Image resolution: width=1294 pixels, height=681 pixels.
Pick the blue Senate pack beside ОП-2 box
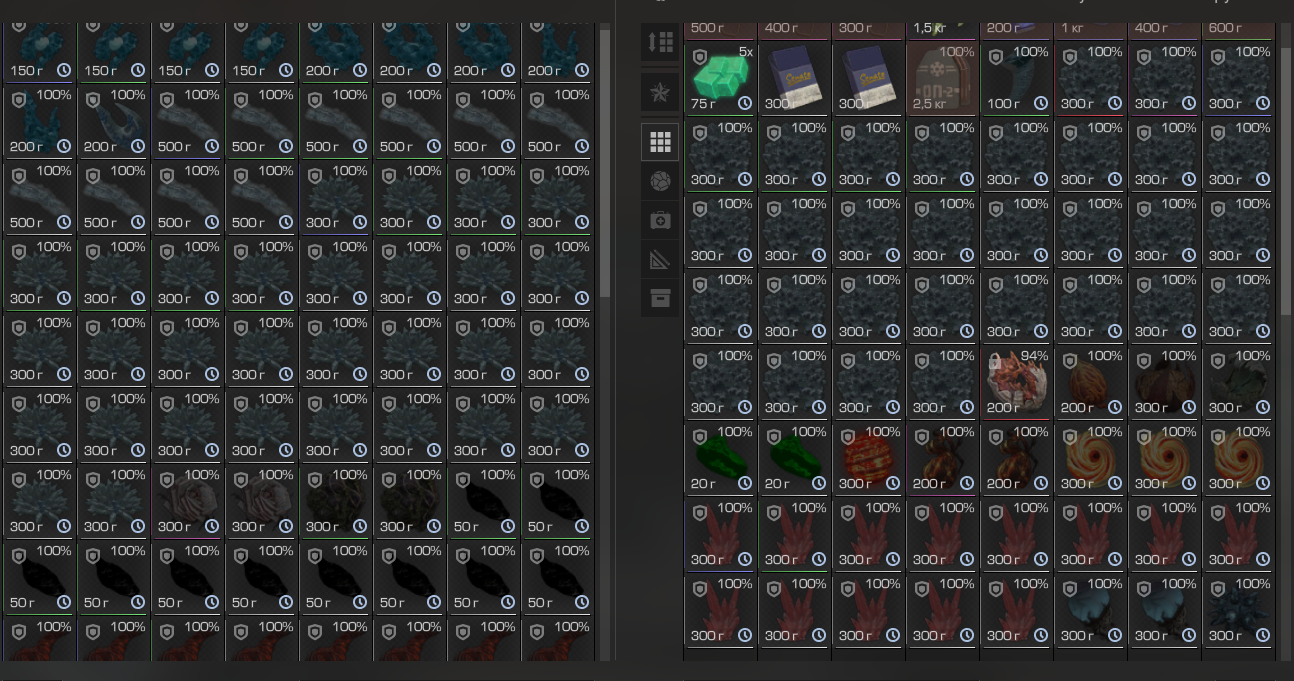coord(869,78)
